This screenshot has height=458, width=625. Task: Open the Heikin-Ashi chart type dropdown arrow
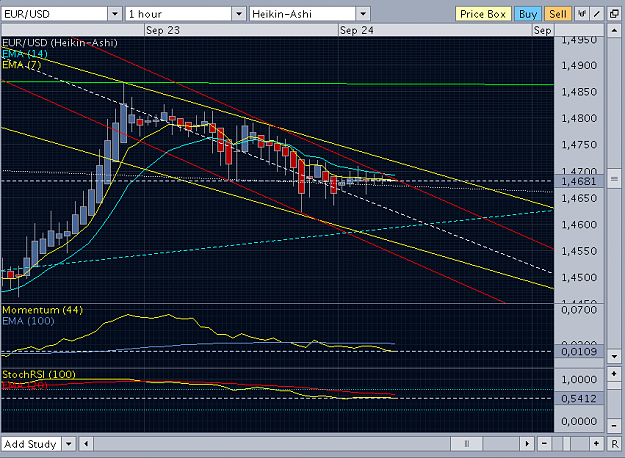point(363,14)
